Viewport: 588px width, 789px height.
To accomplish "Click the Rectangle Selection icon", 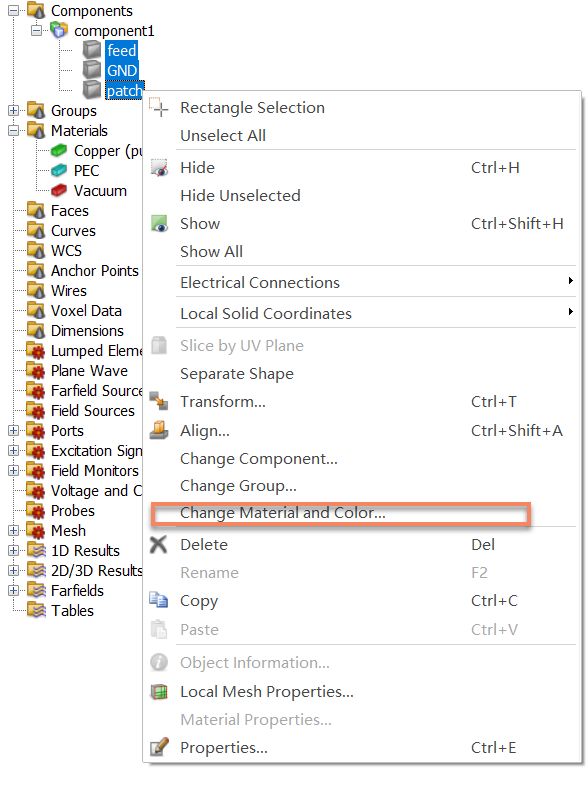I will 158,107.
